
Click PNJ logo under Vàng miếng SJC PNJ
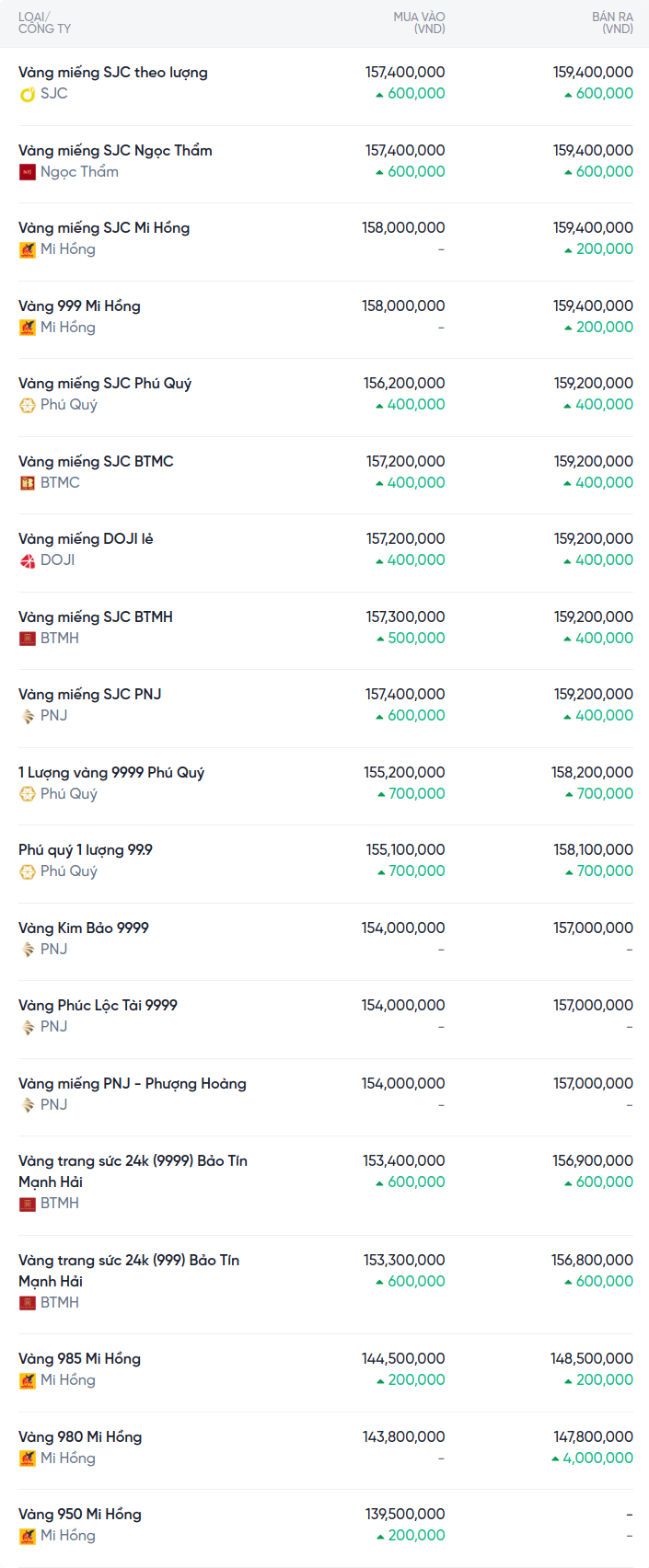28,716
